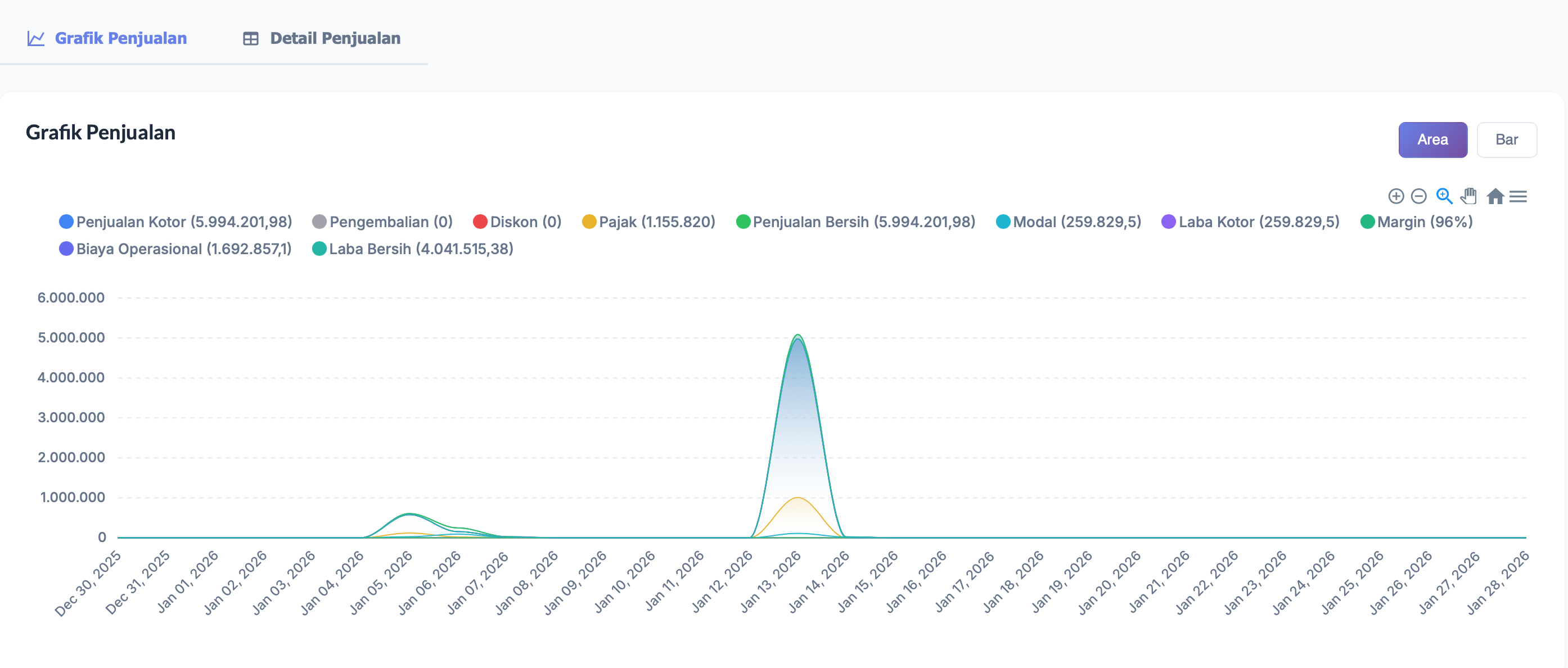Click the line chart icon beside Grafik Penjualan

pos(36,38)
